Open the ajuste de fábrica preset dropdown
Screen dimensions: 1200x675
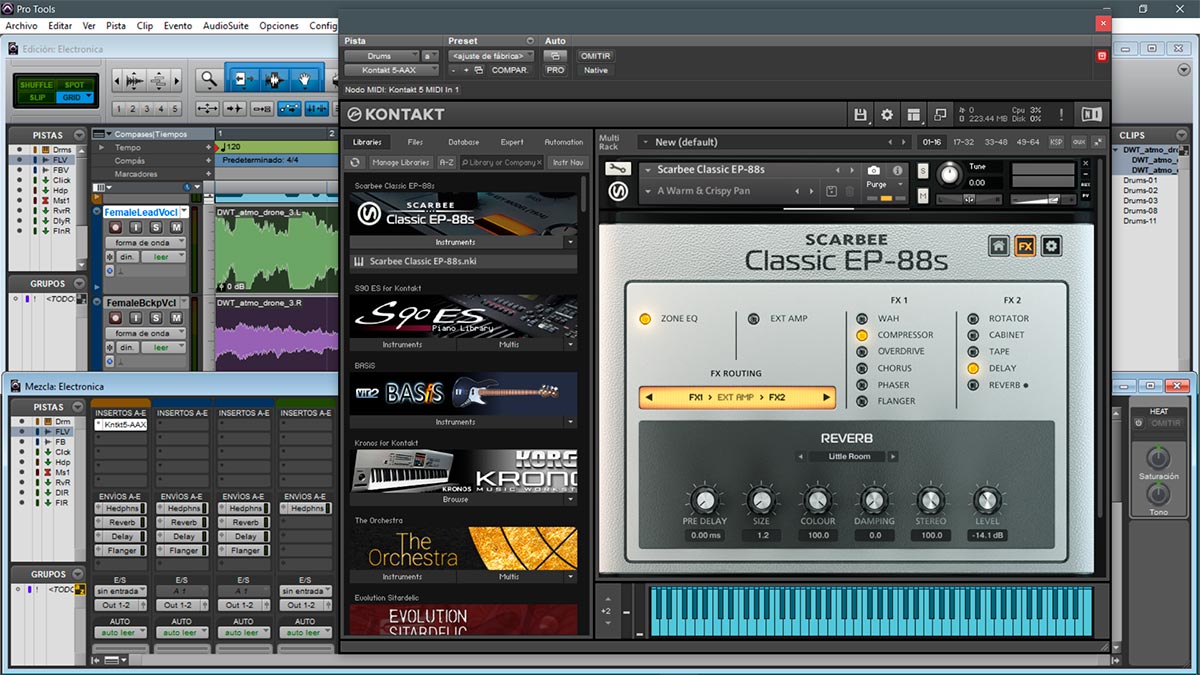coord(489,56)
